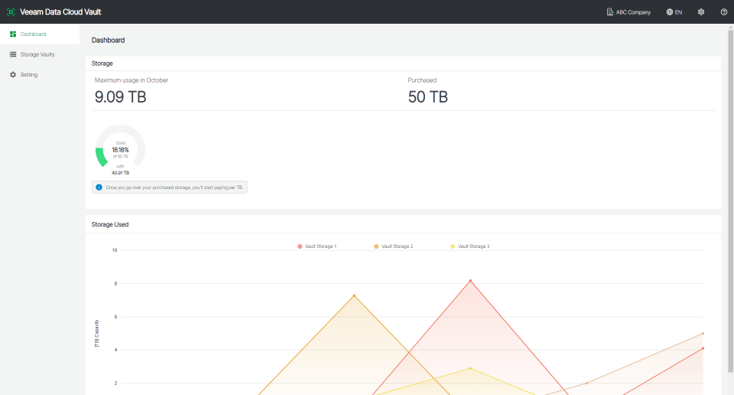Image resolution: width=734 pixels, height=395 pixels.
Task: Click the globe language icon
Action: (x=669, y=12)
